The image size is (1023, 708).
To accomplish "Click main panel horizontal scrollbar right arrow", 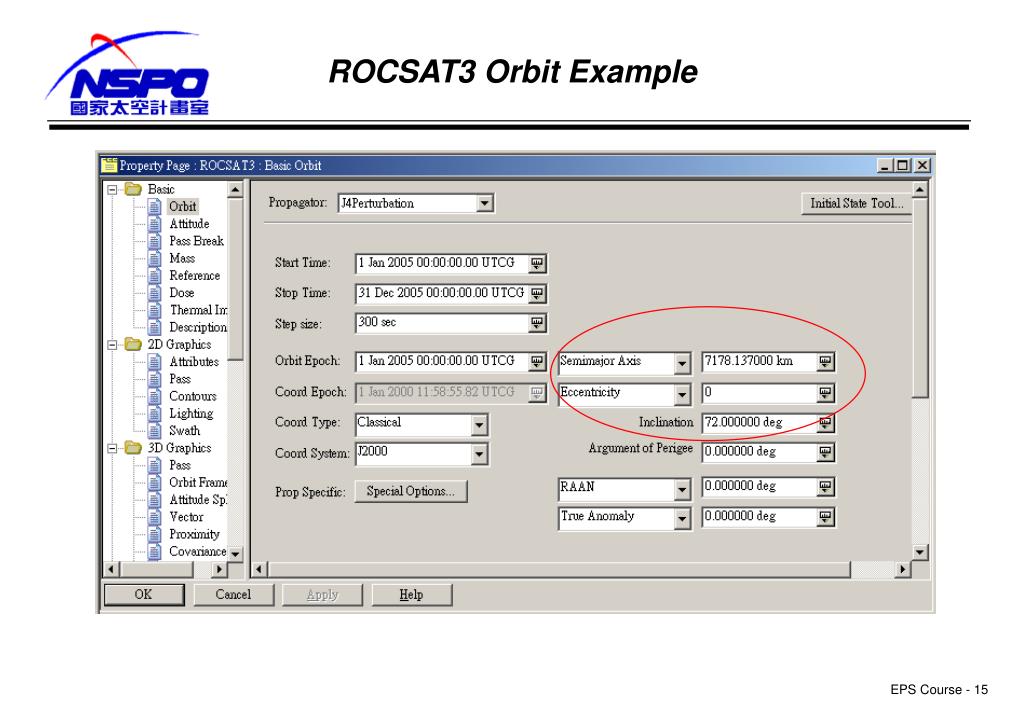I will point(902,570).
